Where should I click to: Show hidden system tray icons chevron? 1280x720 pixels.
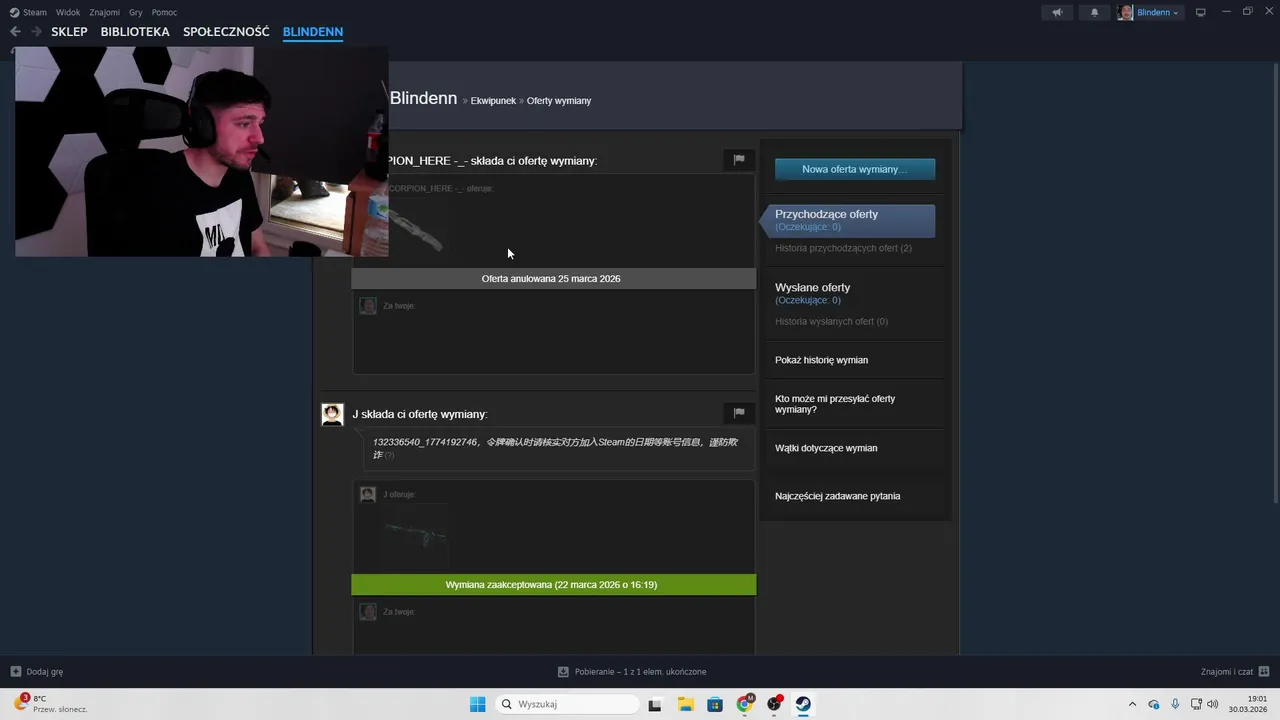pyautogui.click(x=1132, y=704)
